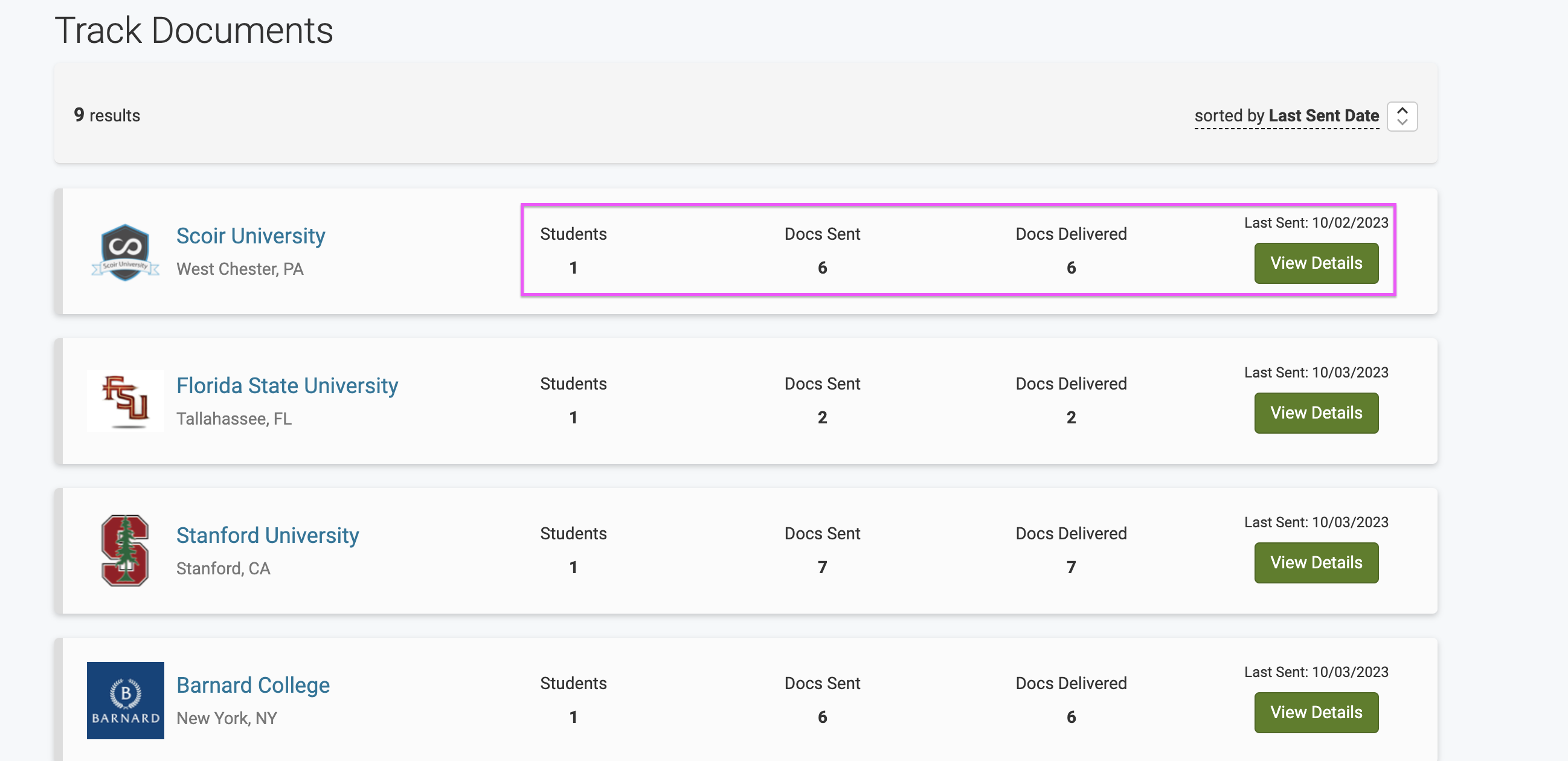View Details for Scoir University
1568x761 pixels.
(x=1316, y=263)
